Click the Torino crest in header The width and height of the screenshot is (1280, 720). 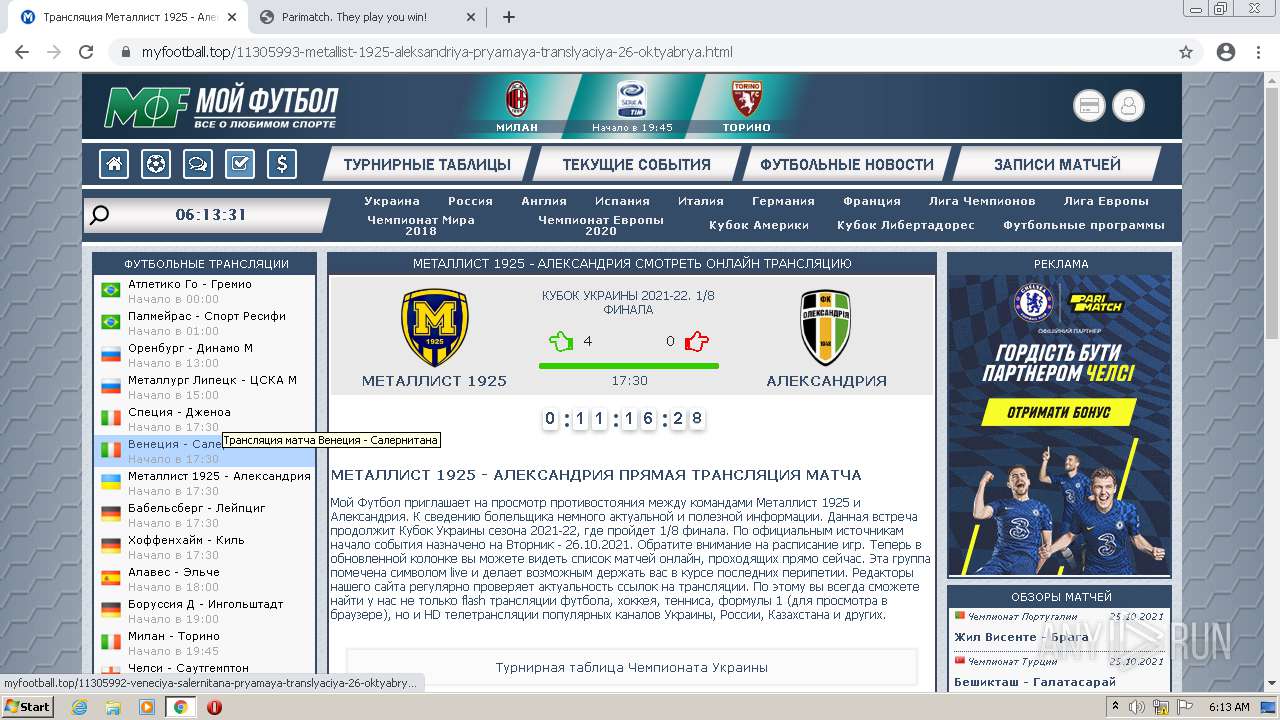click(747, 99)
